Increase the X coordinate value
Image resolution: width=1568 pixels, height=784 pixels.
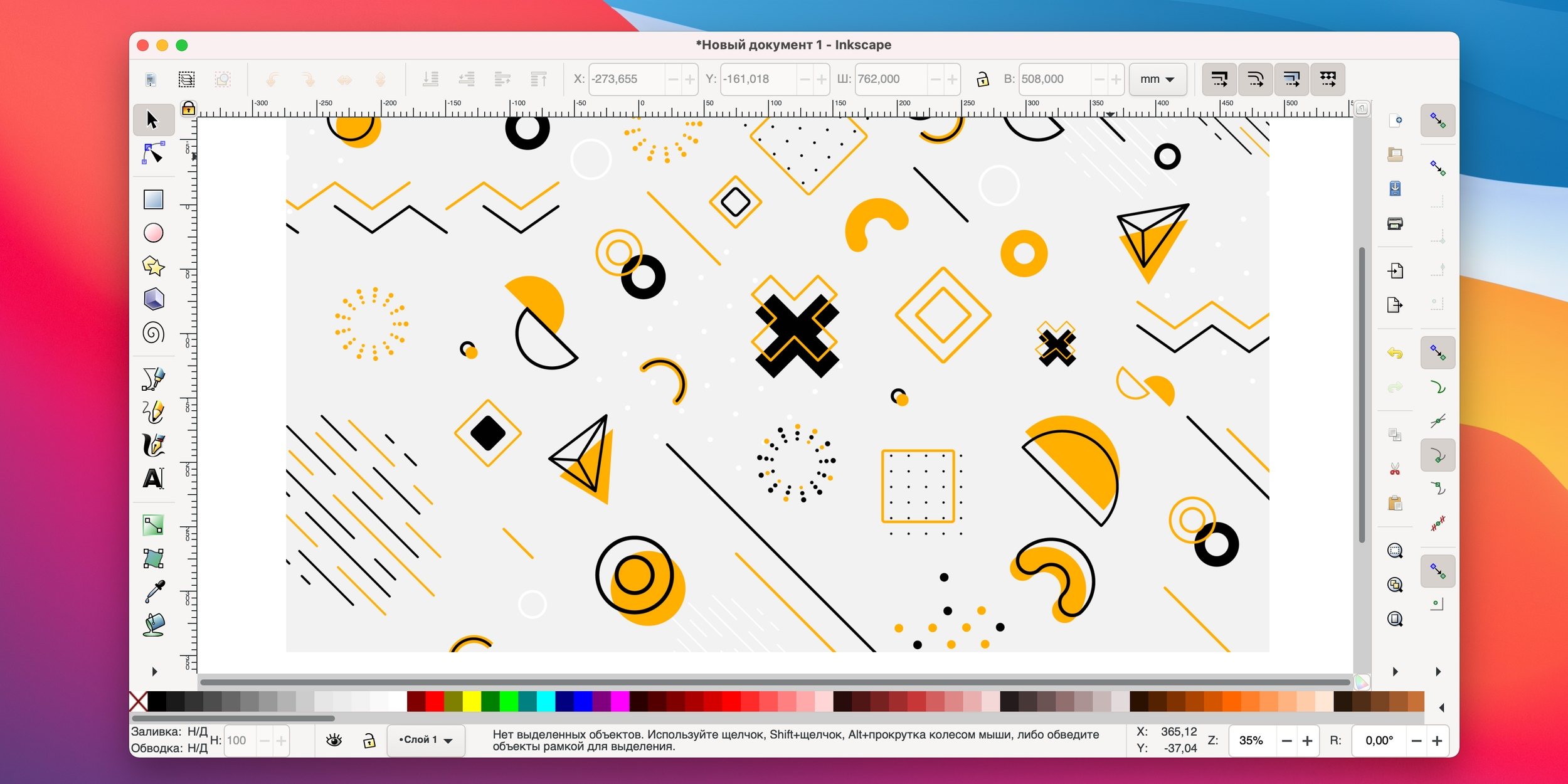690,79
